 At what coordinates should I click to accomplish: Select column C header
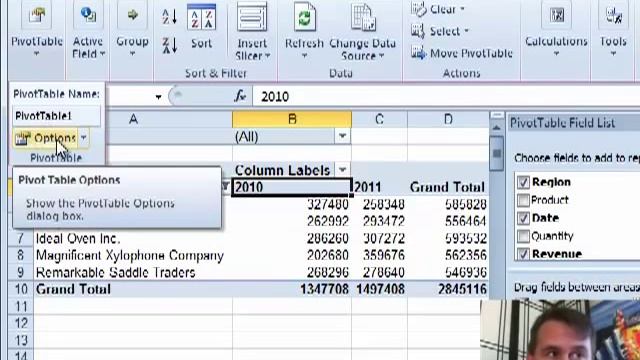tap(379, 119)
